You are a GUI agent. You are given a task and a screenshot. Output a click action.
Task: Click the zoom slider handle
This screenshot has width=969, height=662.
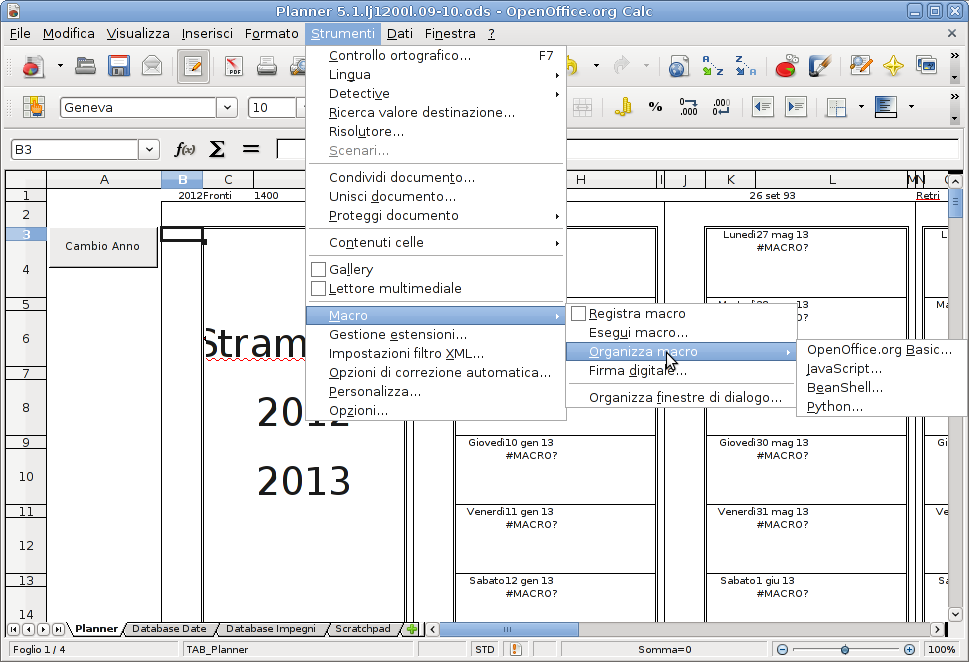click(x=845, y=650)
